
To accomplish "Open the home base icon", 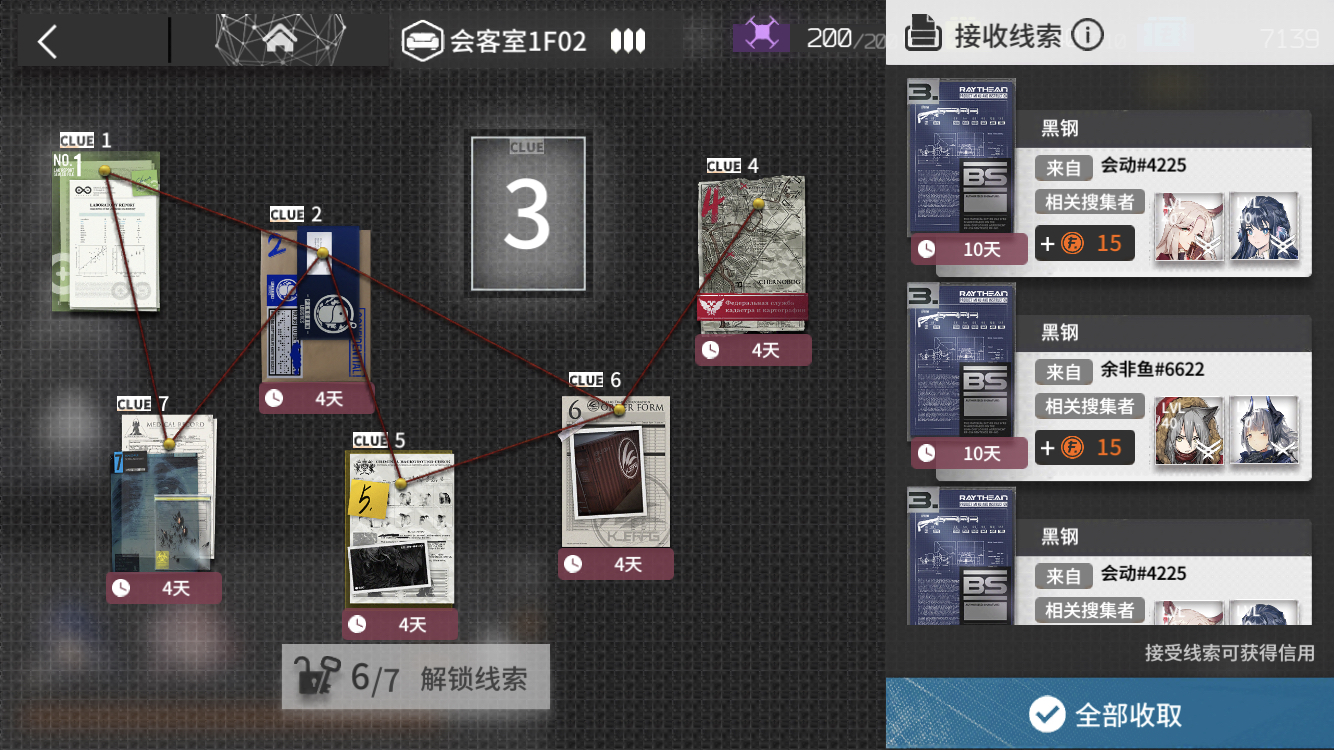I will point(281,40).
